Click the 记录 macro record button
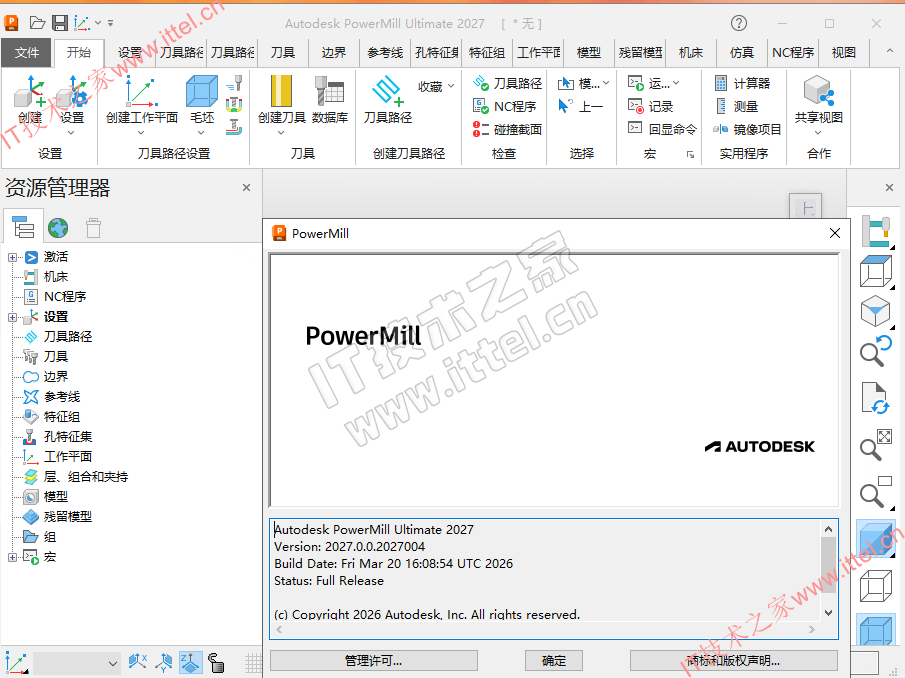Viewport: 905px width, 678px height. [x=650, y=107]
